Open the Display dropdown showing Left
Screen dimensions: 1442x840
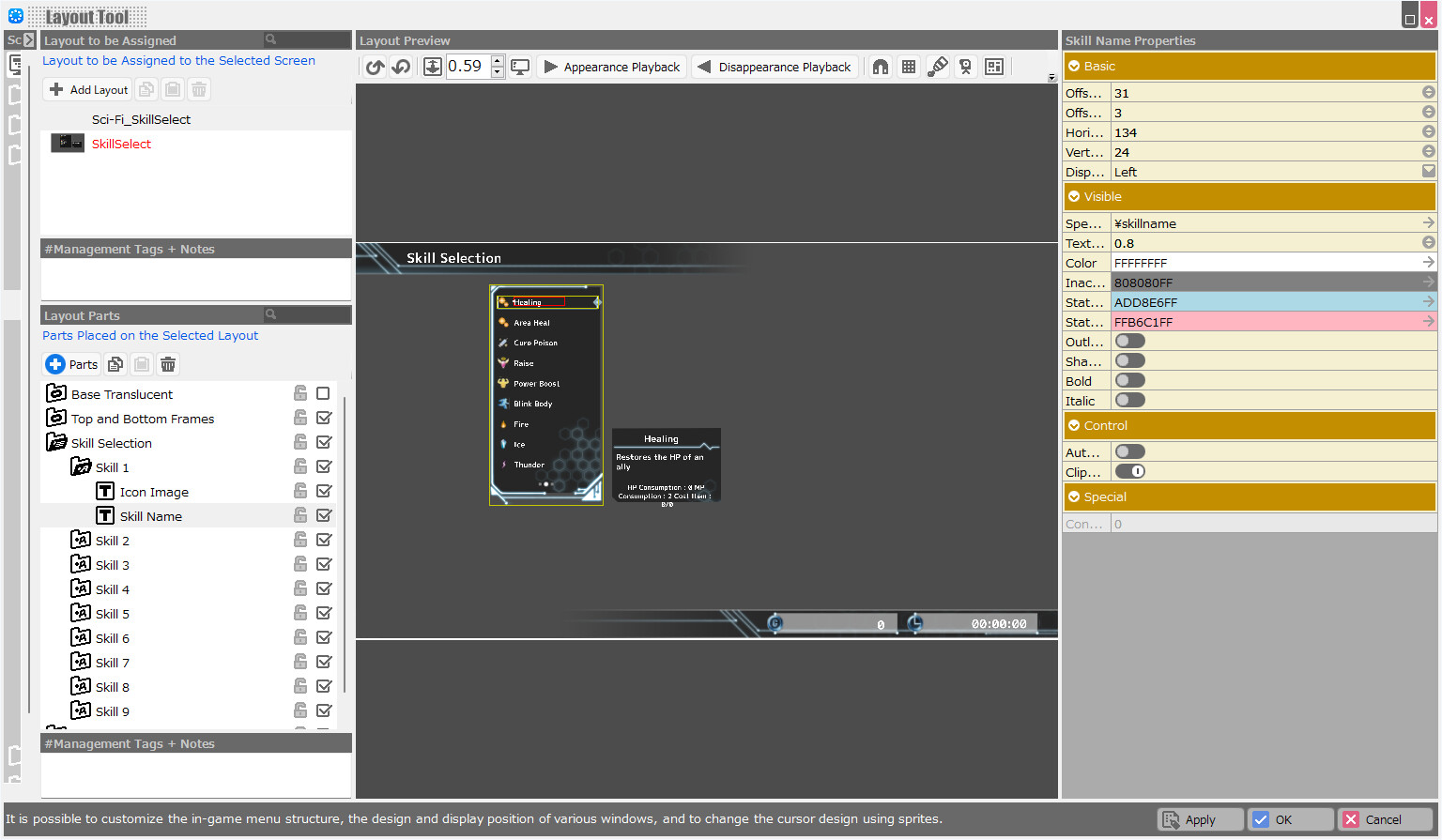click(x=1427, y=171)
